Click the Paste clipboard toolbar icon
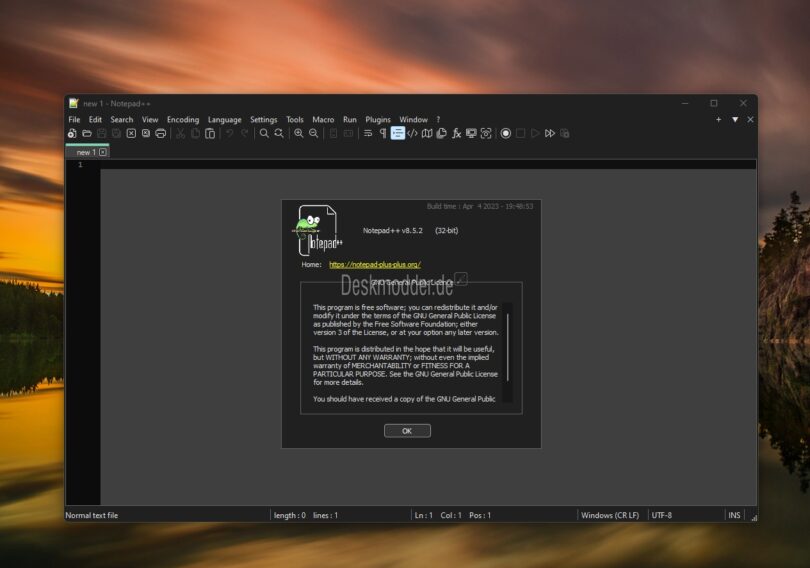This screenshot has width=810, height=568. pos(210,133)
